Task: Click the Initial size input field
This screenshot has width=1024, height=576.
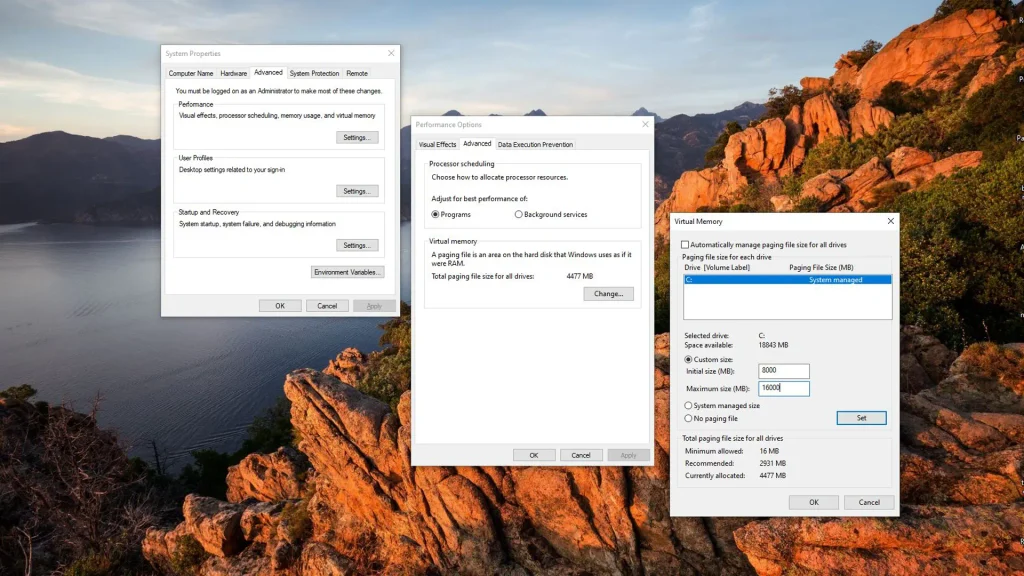Action: (784, 371)
